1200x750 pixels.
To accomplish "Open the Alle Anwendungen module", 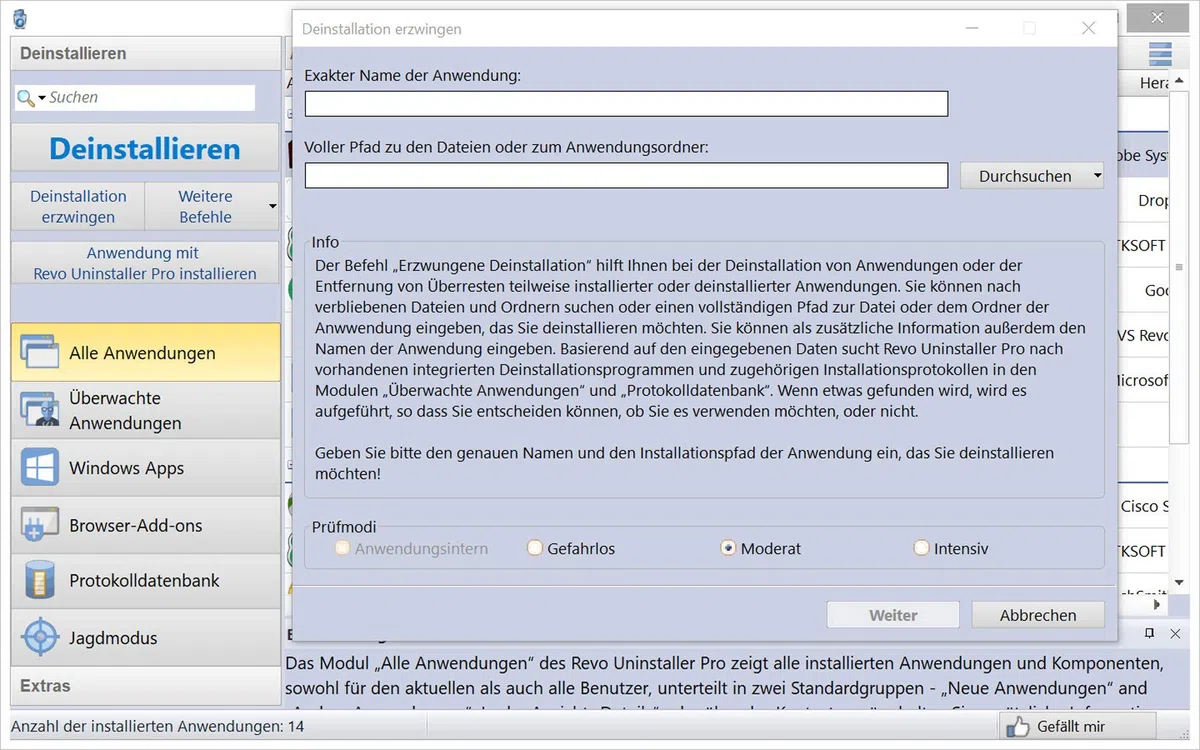I will (x=146, y=352).
